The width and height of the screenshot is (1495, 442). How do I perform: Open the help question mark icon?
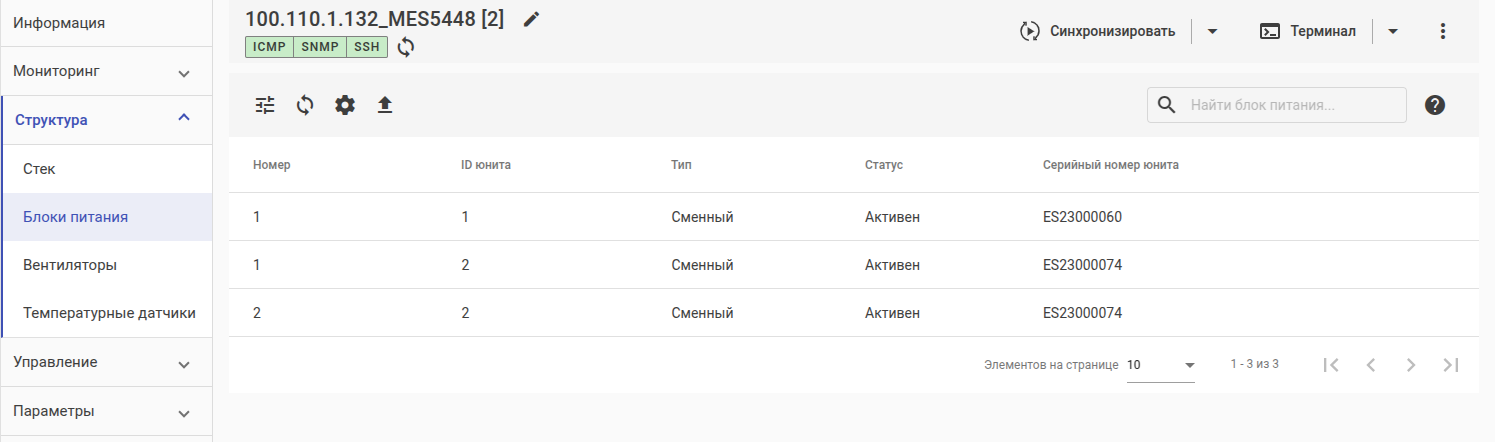click(x=1435, y=105)
